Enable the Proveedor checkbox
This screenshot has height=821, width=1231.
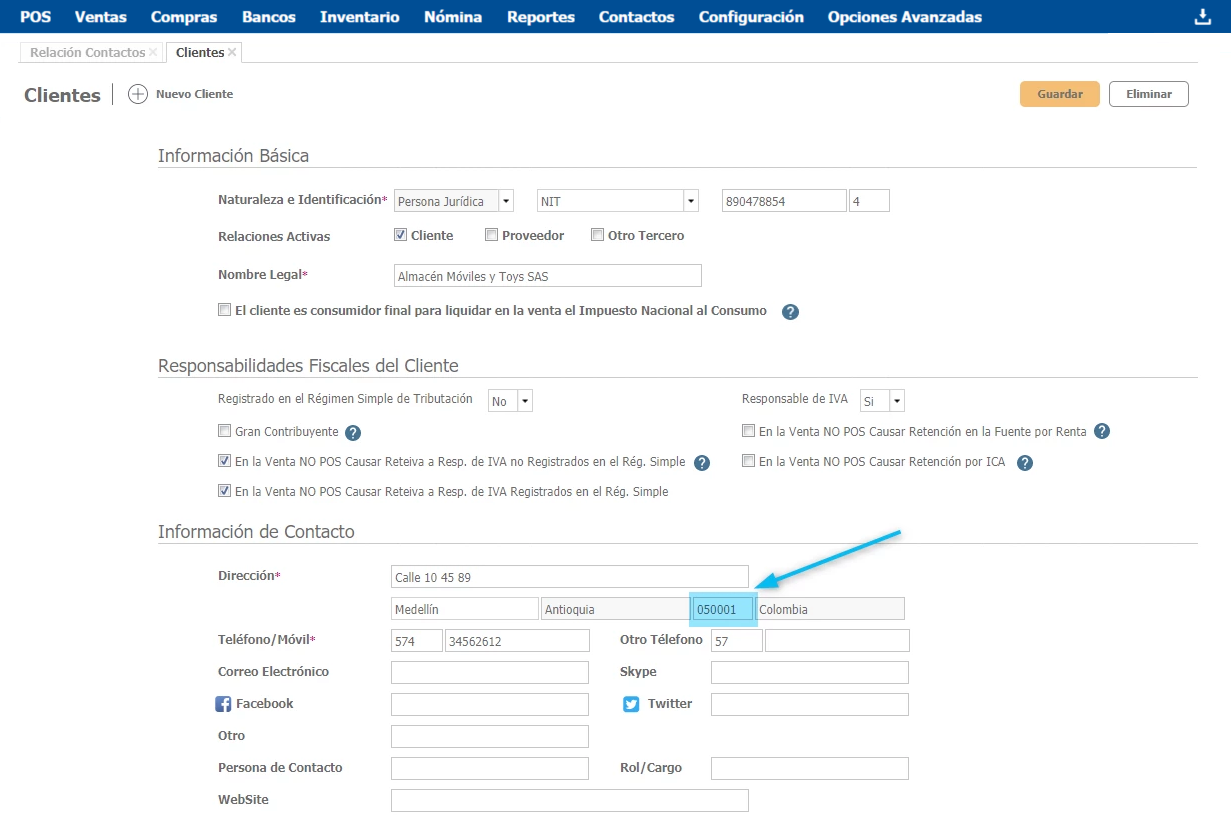point(491,236)
